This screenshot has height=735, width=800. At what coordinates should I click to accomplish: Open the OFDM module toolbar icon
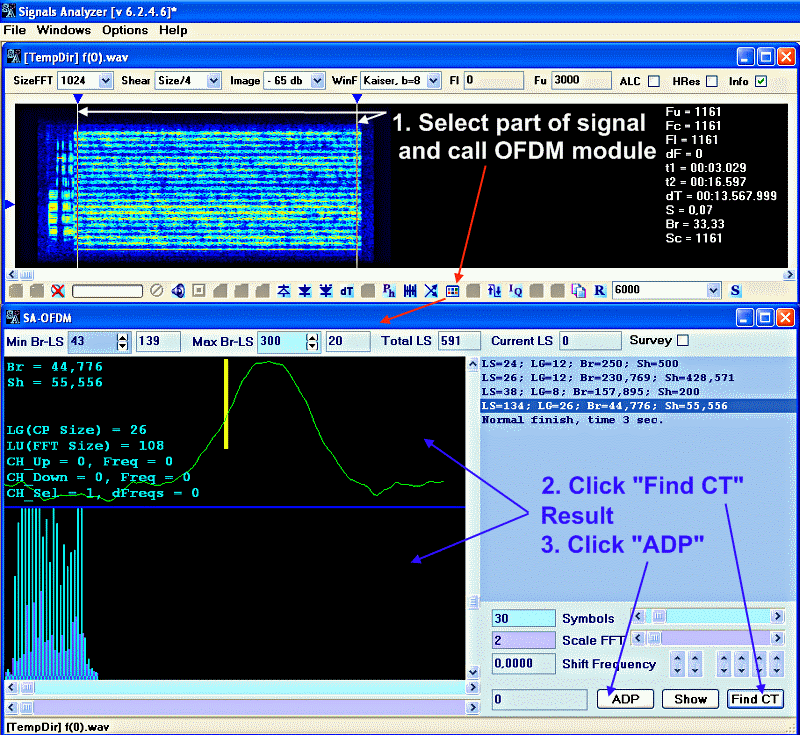tap(452, 290)
